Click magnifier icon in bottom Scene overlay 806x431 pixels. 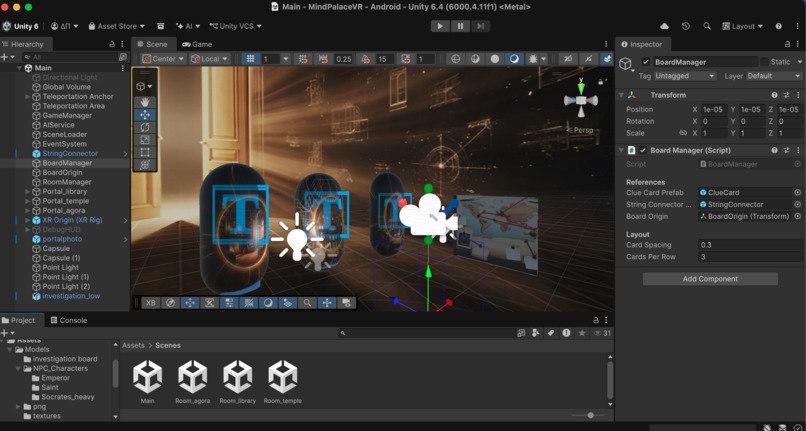(307, 303)
